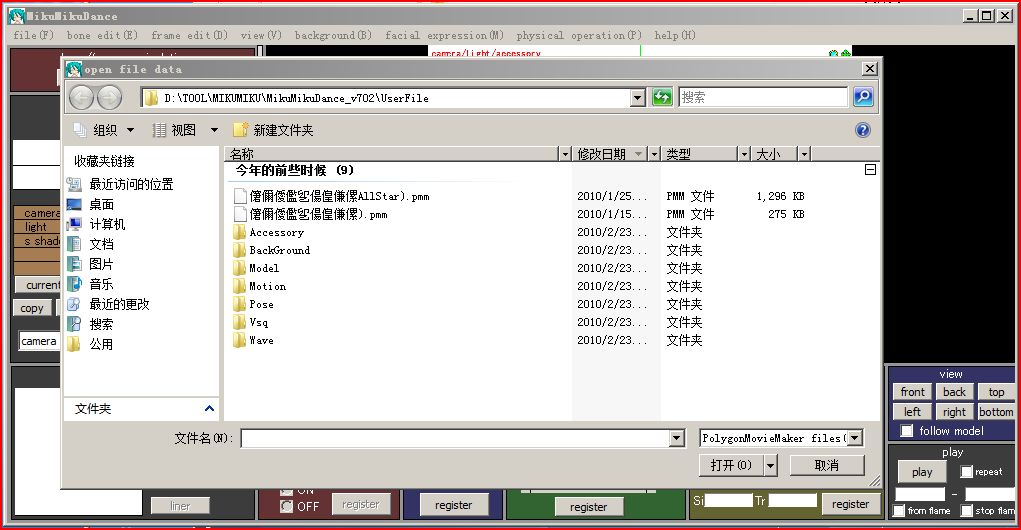Click the blue help question mark icon
This screenshot has width=1021, height=530.
863,130
